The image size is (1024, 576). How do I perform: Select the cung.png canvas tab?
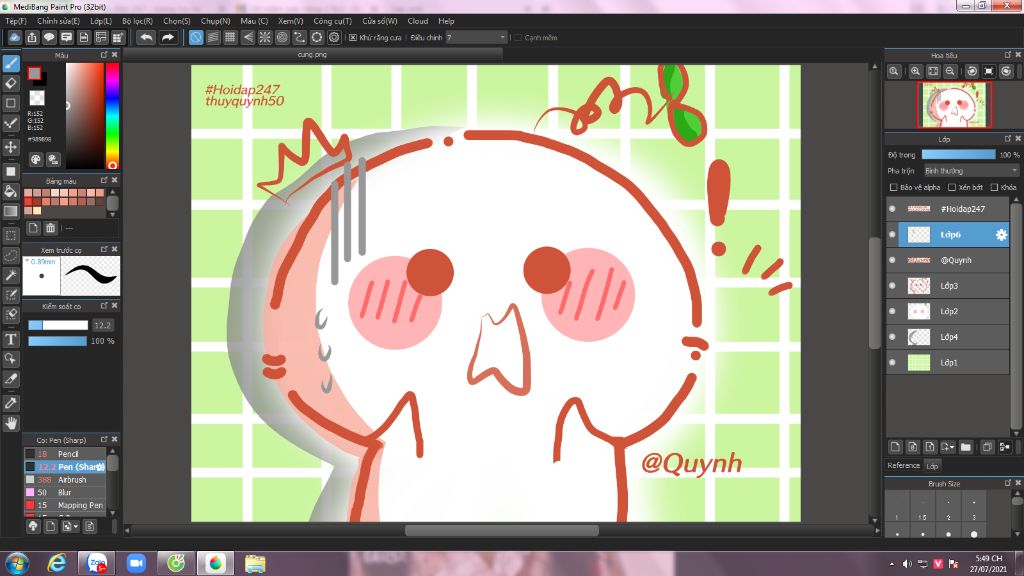(x=312, y=55)
